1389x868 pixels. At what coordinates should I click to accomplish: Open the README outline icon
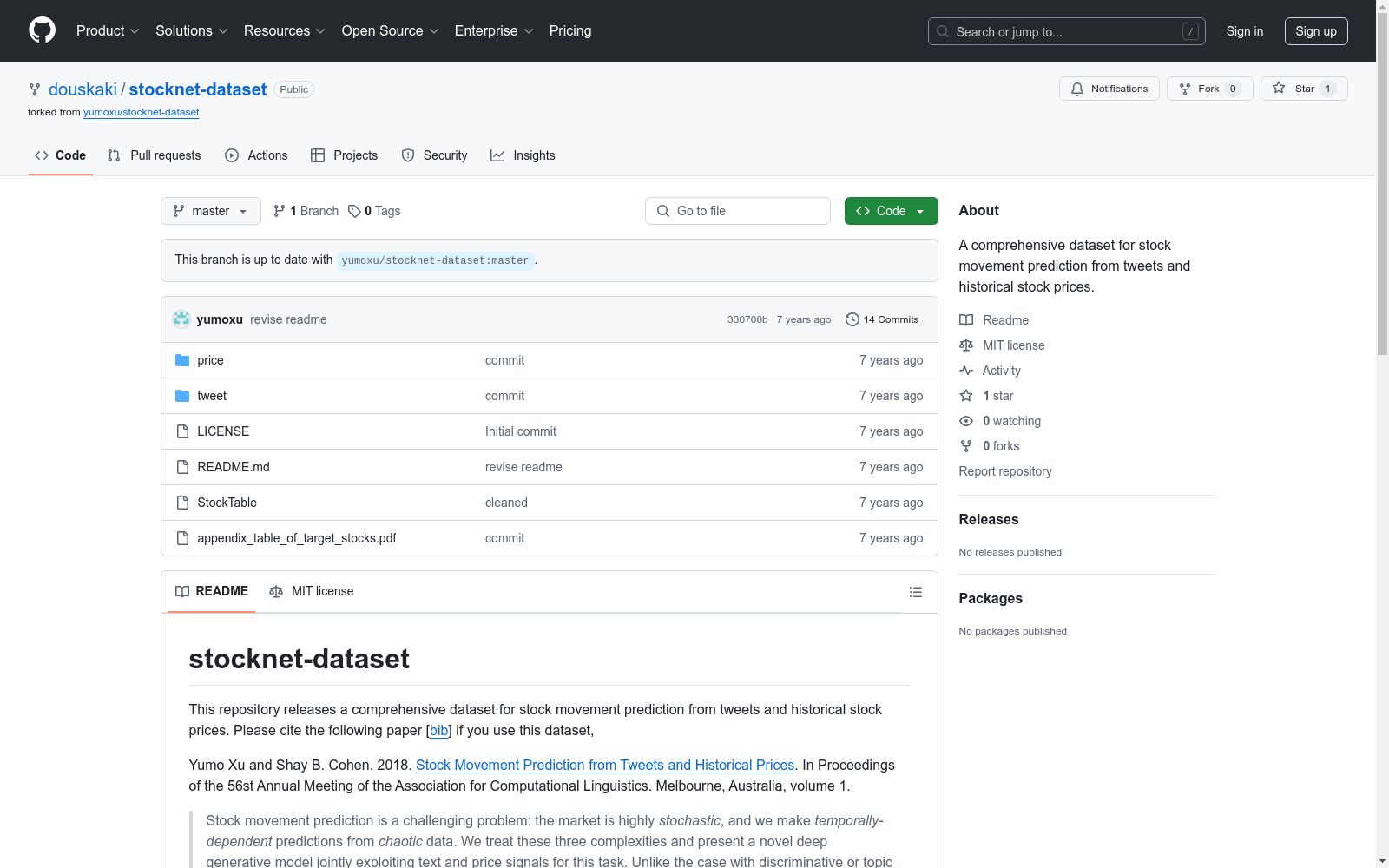(x=916, y=592)
